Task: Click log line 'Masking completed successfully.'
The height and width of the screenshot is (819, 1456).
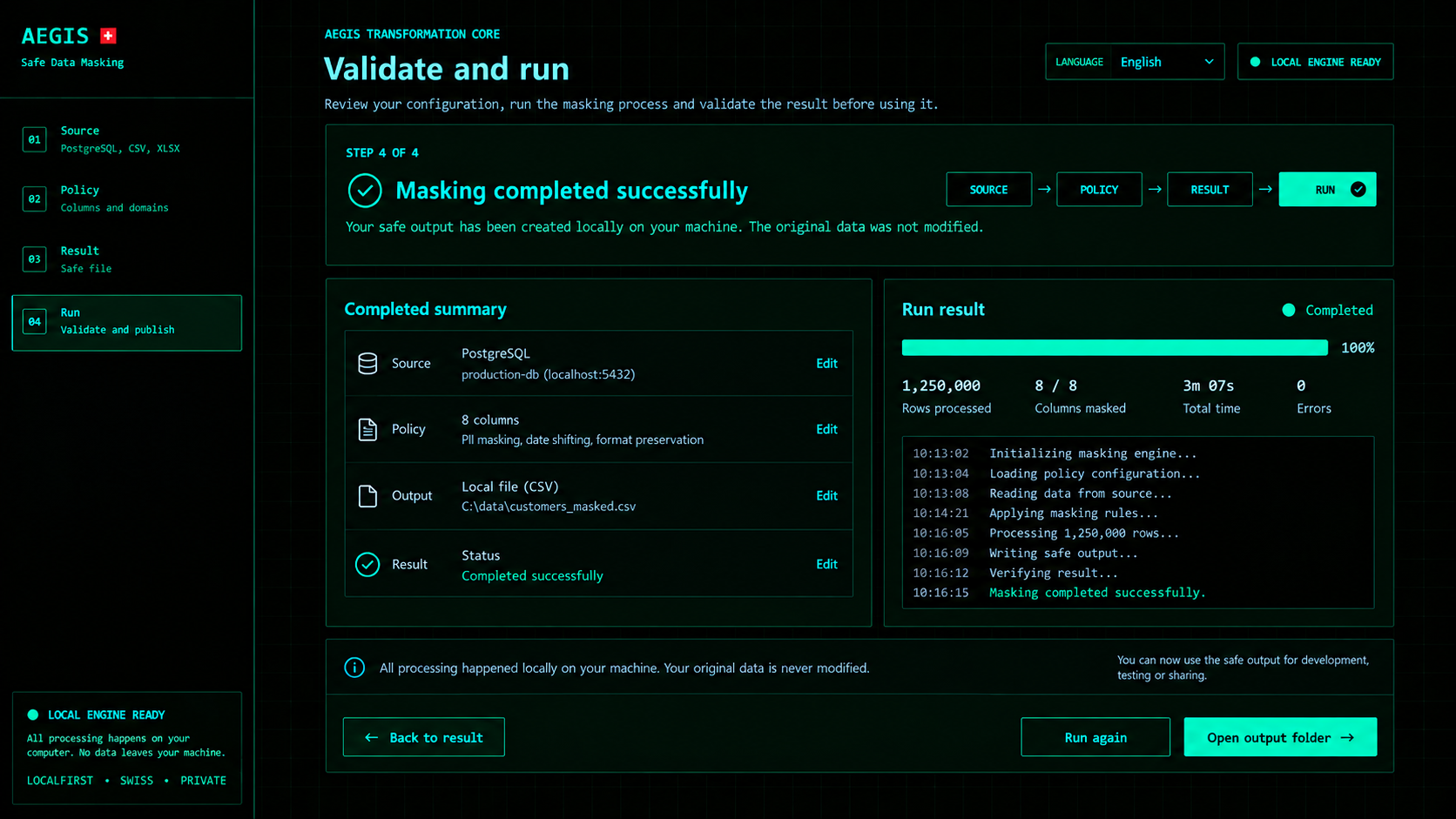Action: coord(1097,593)
